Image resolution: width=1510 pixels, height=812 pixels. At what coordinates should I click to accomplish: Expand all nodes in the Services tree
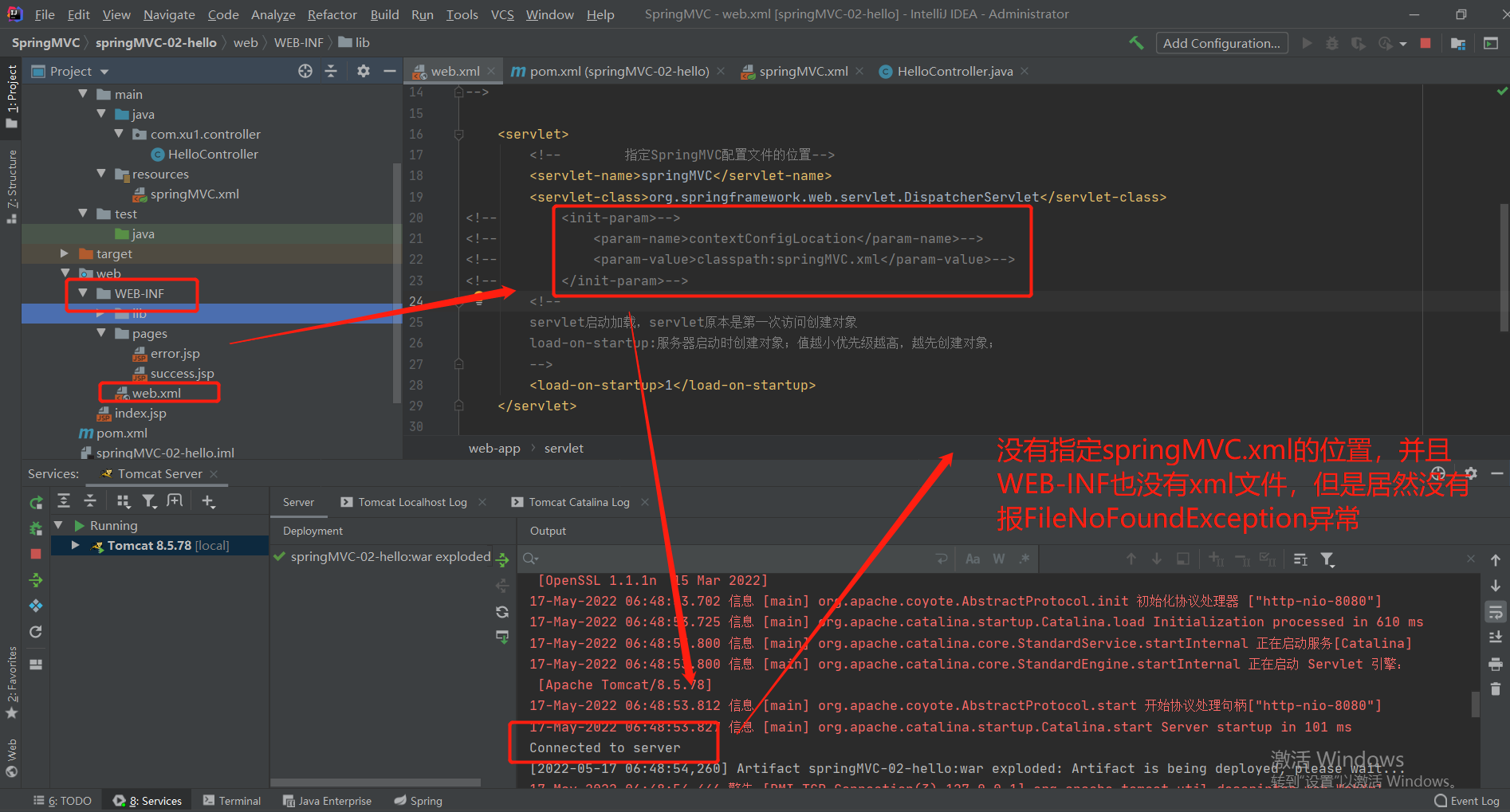point(64,500)
